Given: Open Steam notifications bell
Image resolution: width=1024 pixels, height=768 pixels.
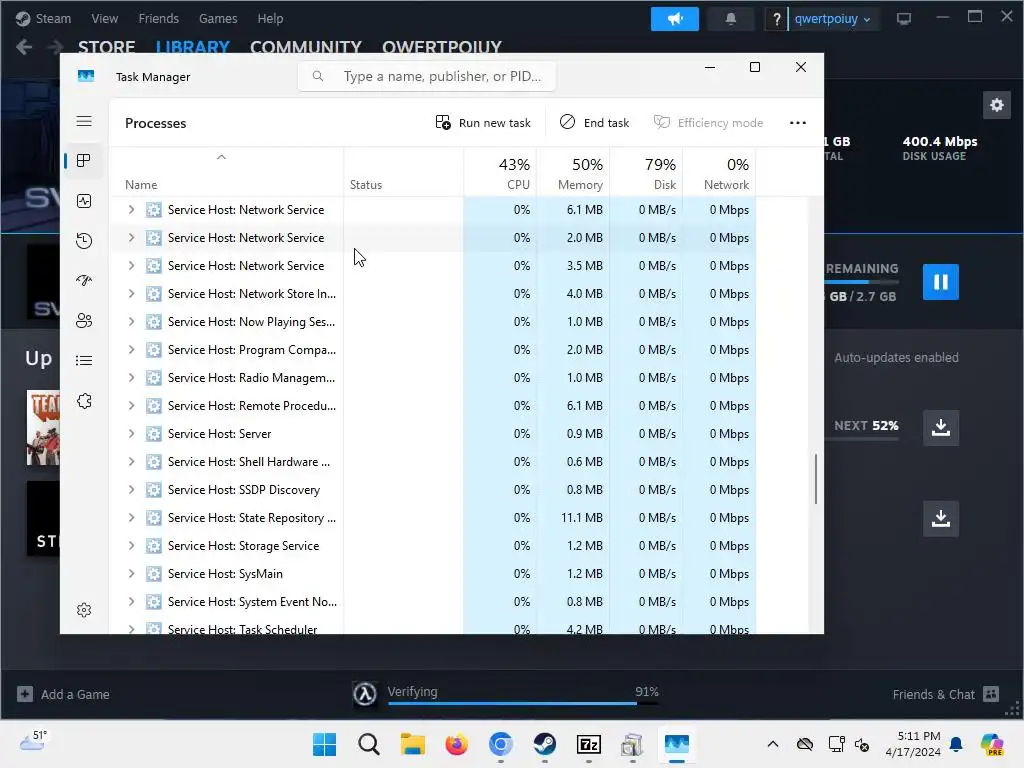Looking at the screenshot, I should (x=731, y=19).
